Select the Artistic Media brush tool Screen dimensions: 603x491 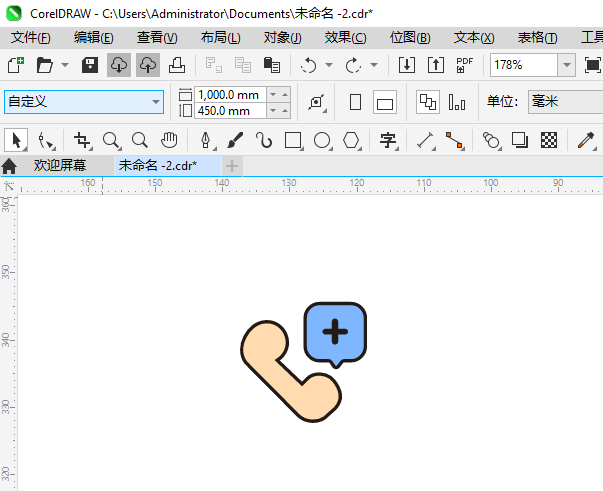[x=235, y=140]
